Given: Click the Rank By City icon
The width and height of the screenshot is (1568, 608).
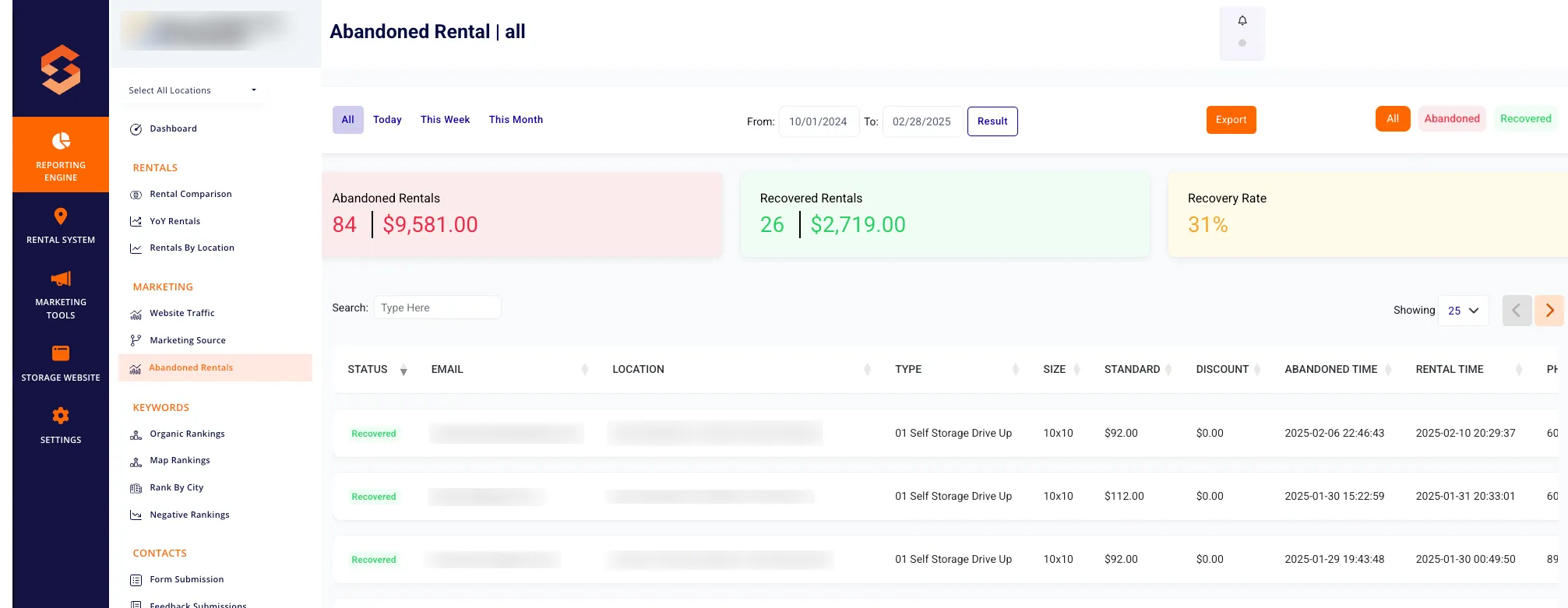Looking at the screenshot, I should pyautogui.click(x=136, y=488).
